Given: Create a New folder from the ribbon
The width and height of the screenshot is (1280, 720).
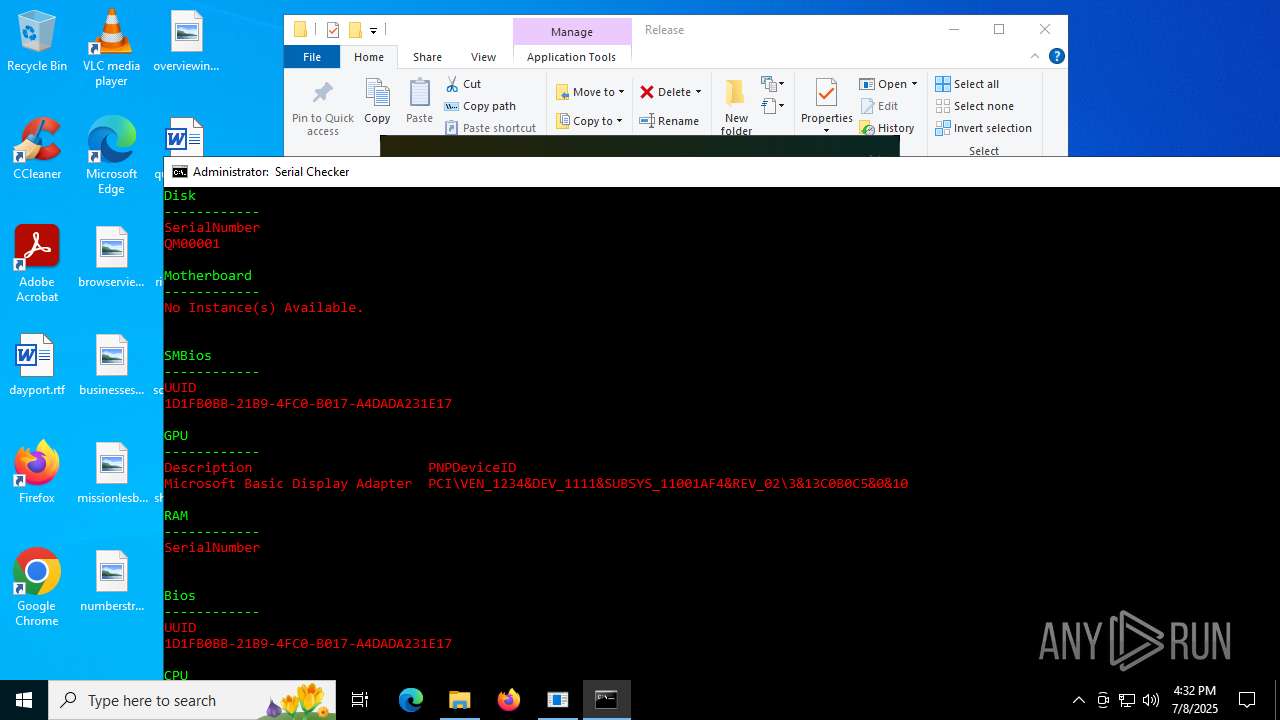Looking at the screenshot, I should coord(736,108).
